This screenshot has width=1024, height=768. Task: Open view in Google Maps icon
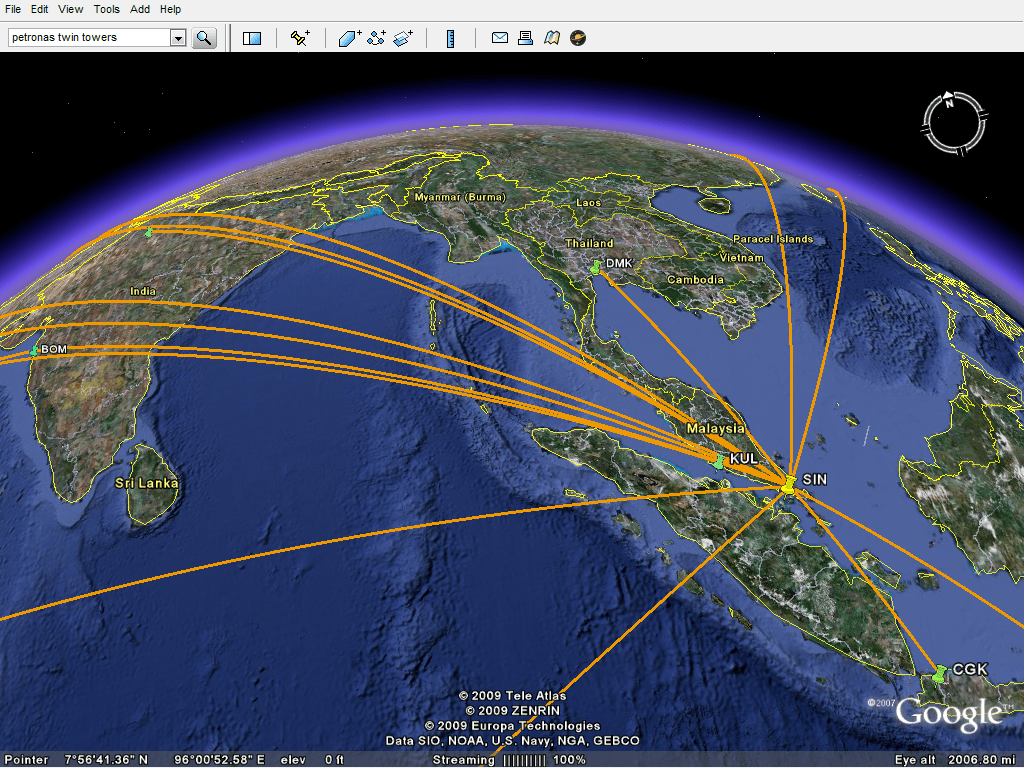[552, 38]
